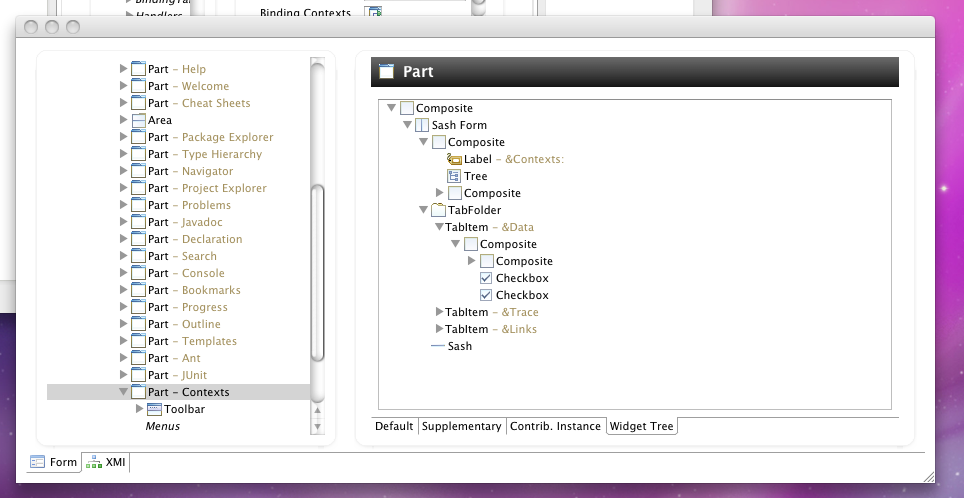Select Part – Bookmarks row
The height and width of the screenshot is (498, 964).
pos(179,290)
